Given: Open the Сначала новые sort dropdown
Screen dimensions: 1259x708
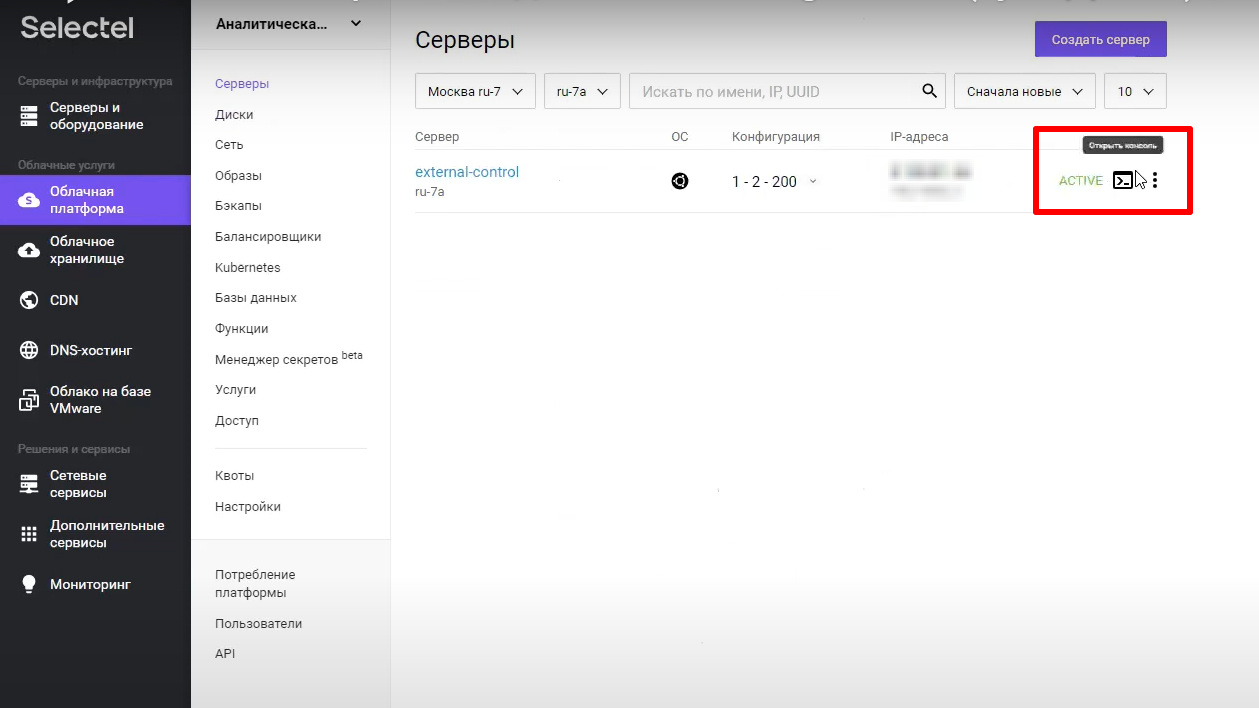Looking at the screenshot, I should coord(1024,91).
